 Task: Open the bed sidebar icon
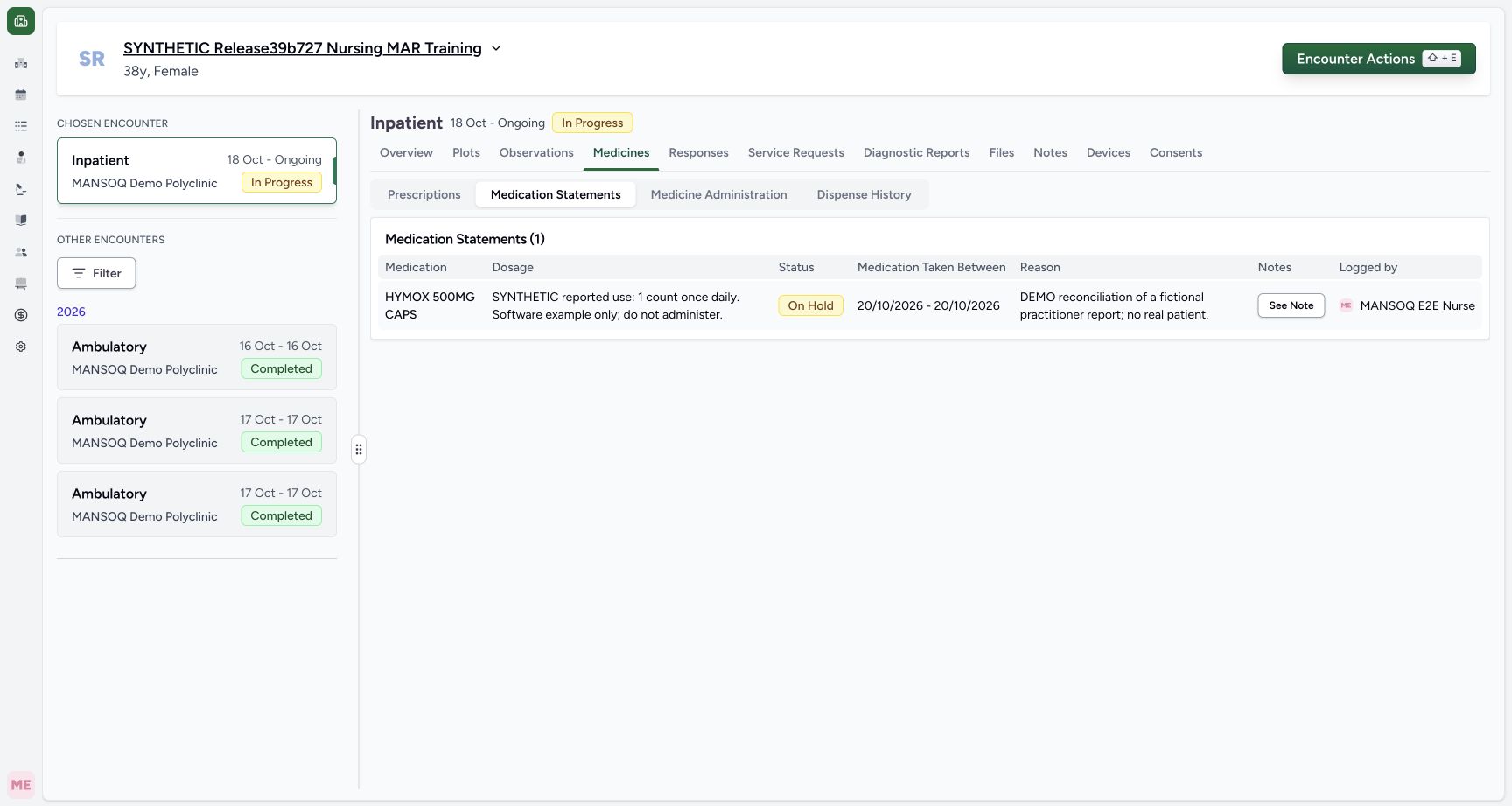point(21,284)
